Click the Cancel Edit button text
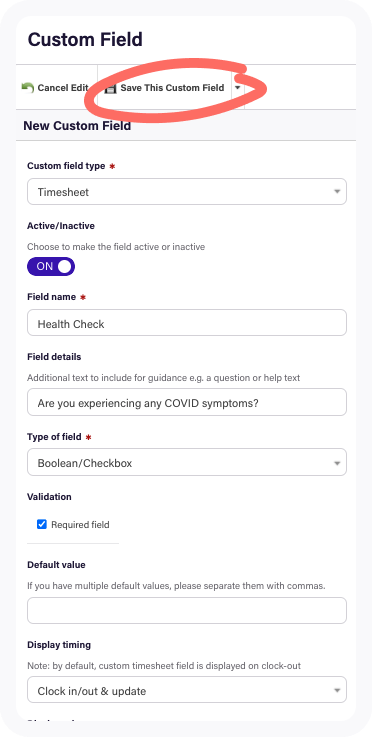The height and width of the screenshot is (737, 372). point(63,87)
